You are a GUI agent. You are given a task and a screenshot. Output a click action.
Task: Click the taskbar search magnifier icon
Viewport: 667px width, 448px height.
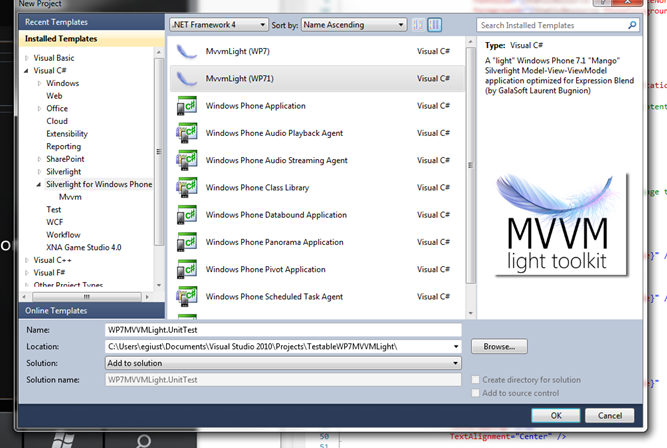[143, 441]
